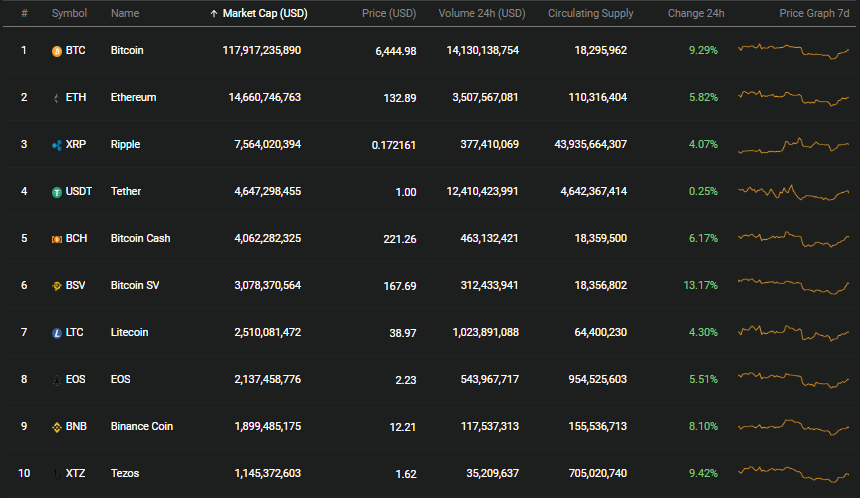Sort by Change 24h column header

point(695,13)
